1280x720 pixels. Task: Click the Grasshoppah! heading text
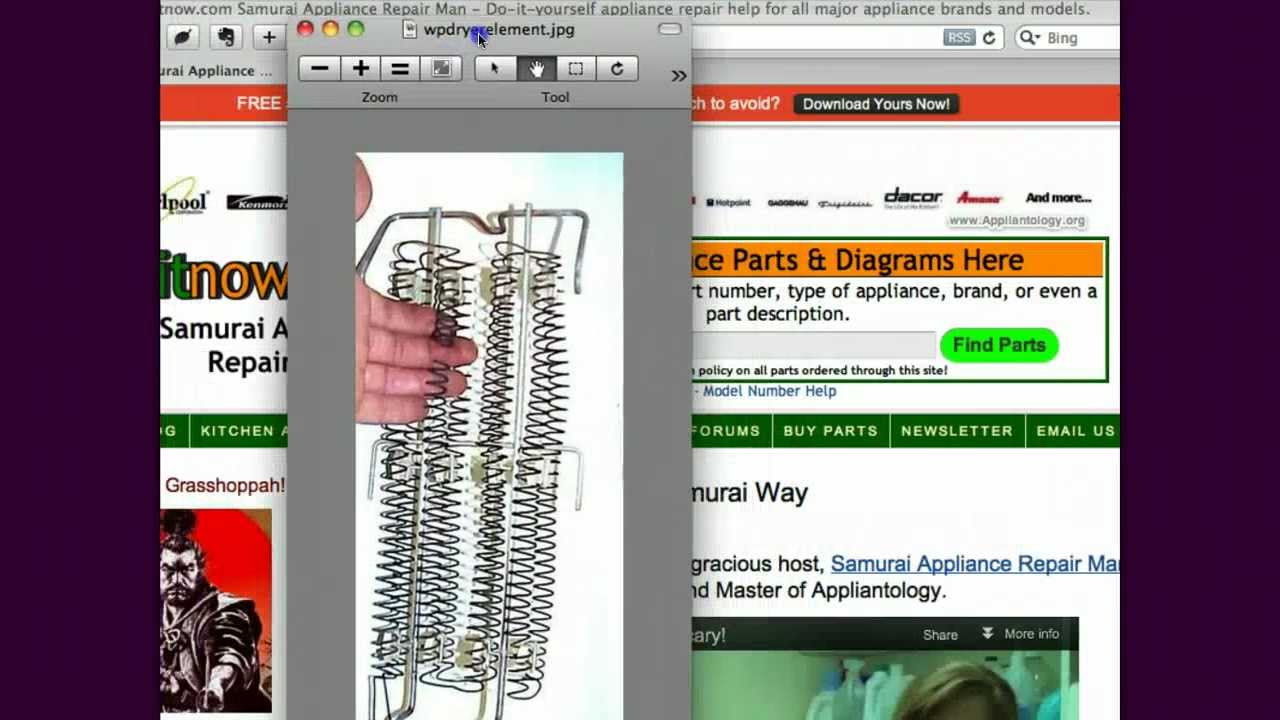pyautogui.click(x=225, y=486)
